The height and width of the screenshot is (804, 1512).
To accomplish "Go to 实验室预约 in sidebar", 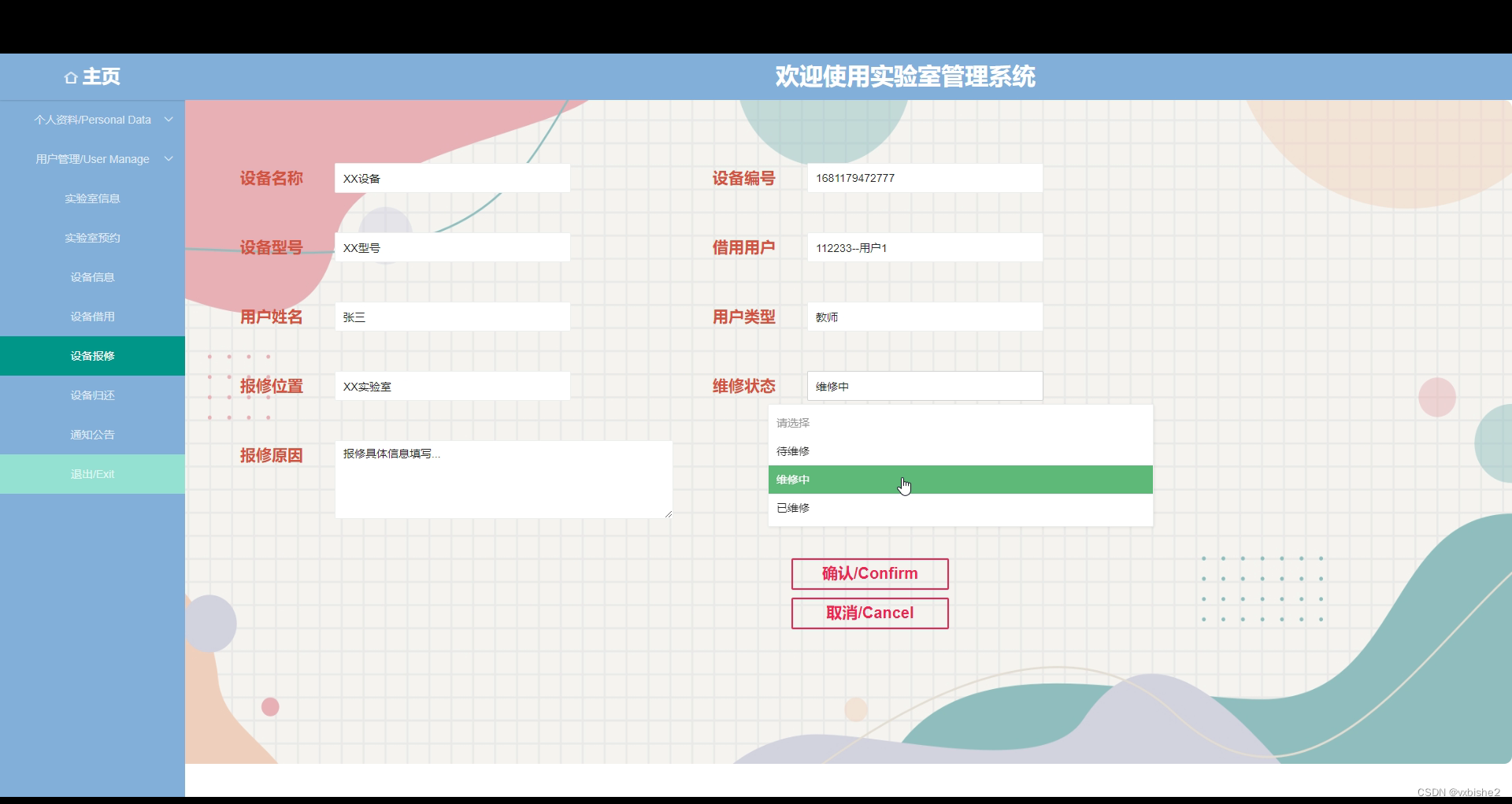I will click(92, 238).
